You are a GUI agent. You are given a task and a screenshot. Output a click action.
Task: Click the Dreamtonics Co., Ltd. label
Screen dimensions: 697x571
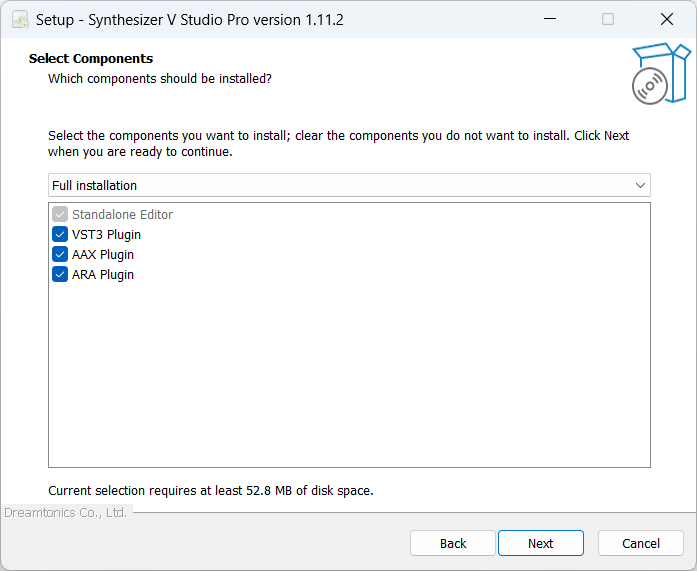pyautogui.click(x=66, y=513)
